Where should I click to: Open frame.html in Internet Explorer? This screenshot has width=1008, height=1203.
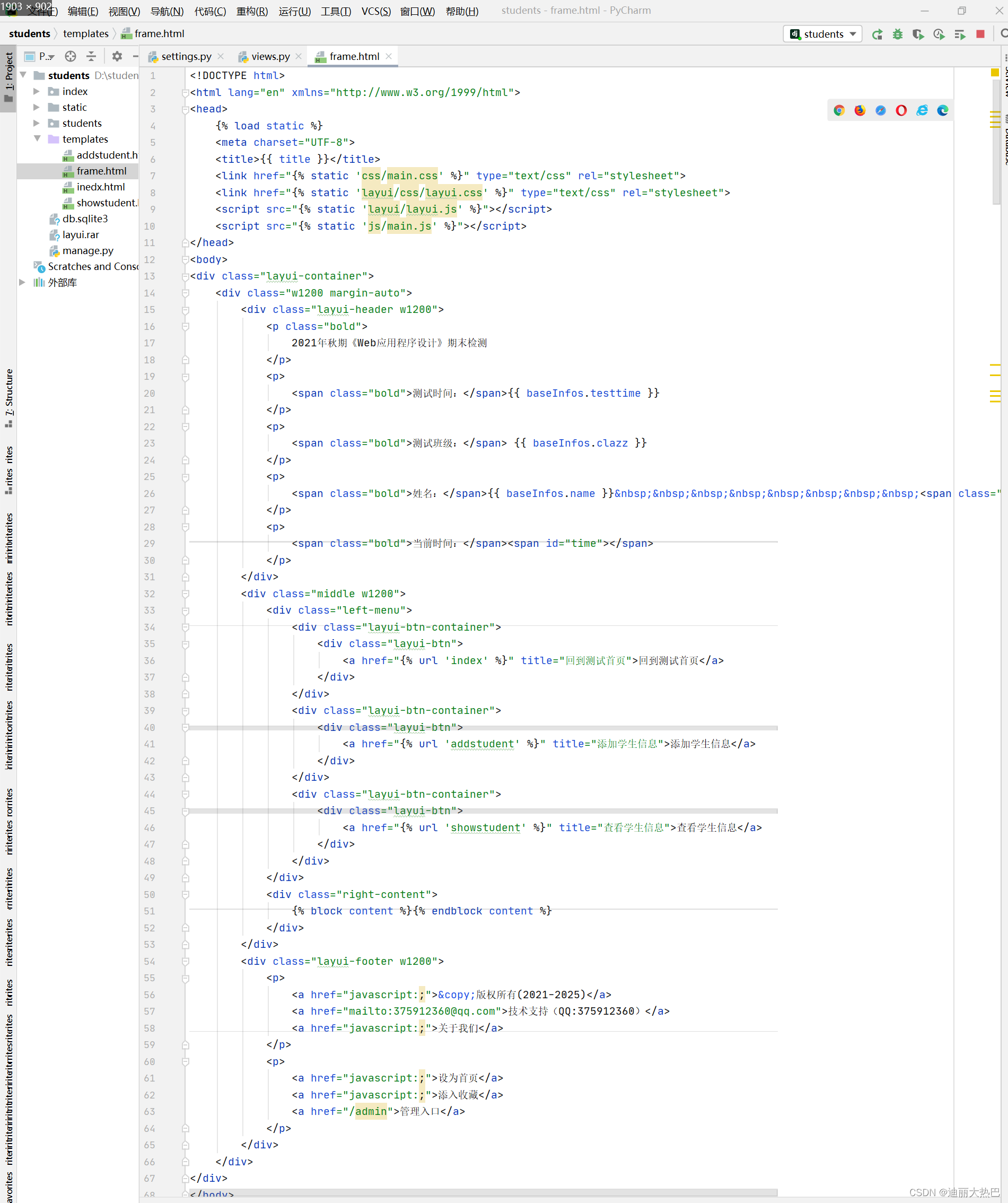coord(922,110)
